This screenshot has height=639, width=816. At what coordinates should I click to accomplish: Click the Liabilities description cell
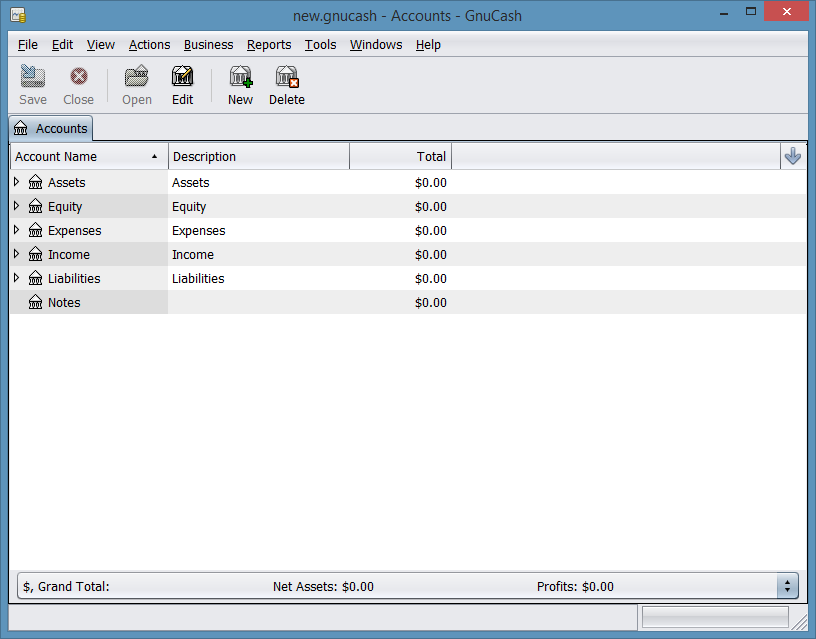[258, 278]
